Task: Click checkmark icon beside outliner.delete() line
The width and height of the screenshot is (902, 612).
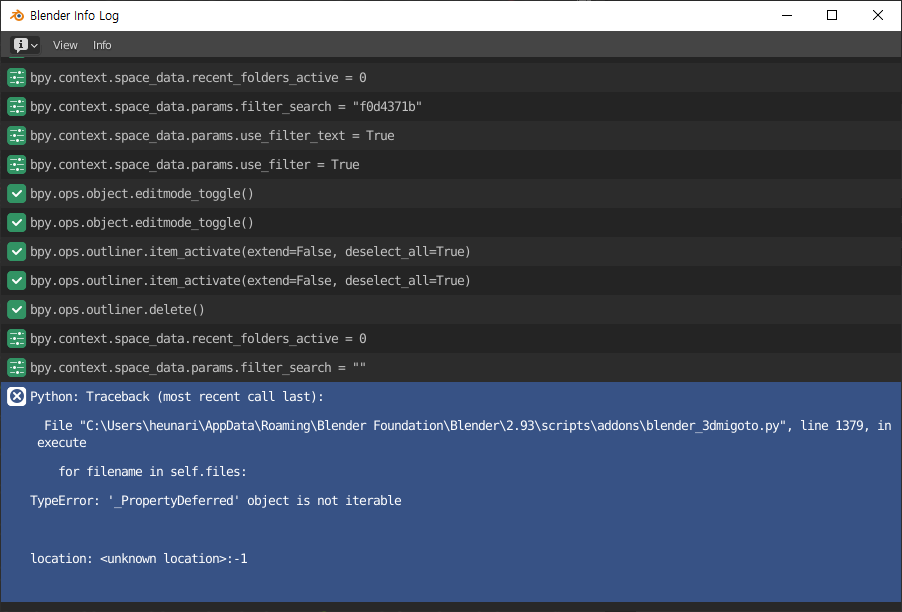Action: pos(17,309)
